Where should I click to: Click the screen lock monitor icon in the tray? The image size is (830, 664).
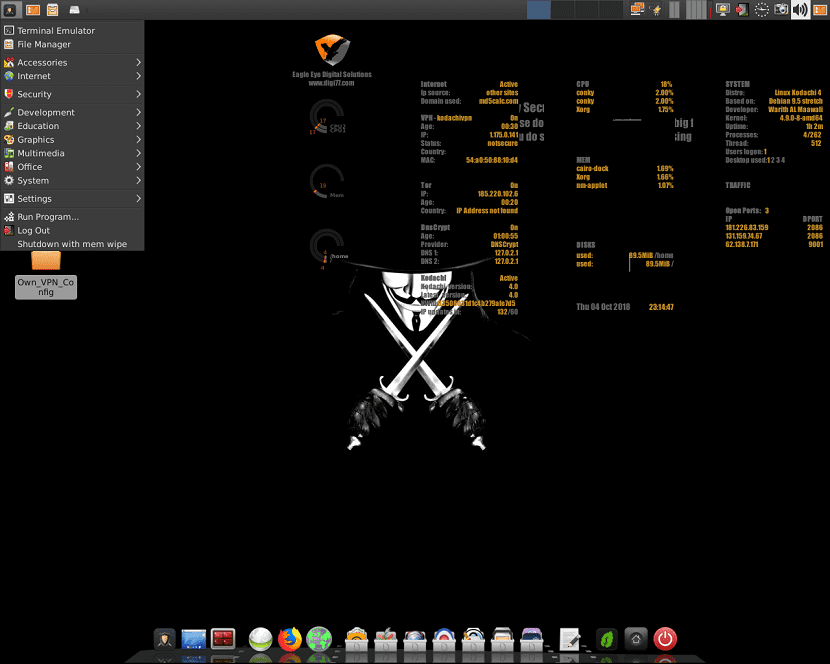pyautogui.click(x=724, y=9)
